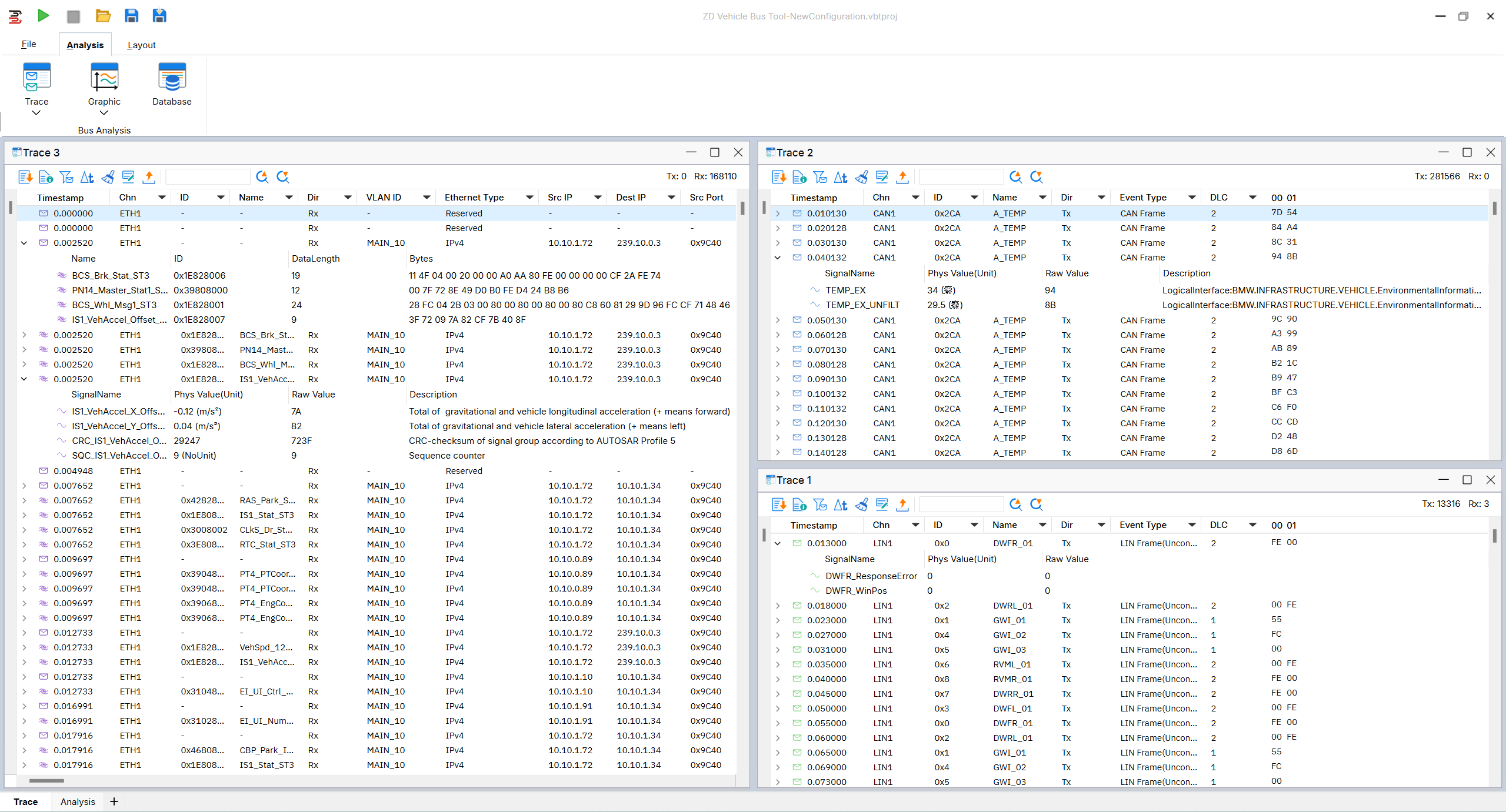Open Trace ribbon dropdown arrow
1506x812 pixels.
tap(36, 113)
